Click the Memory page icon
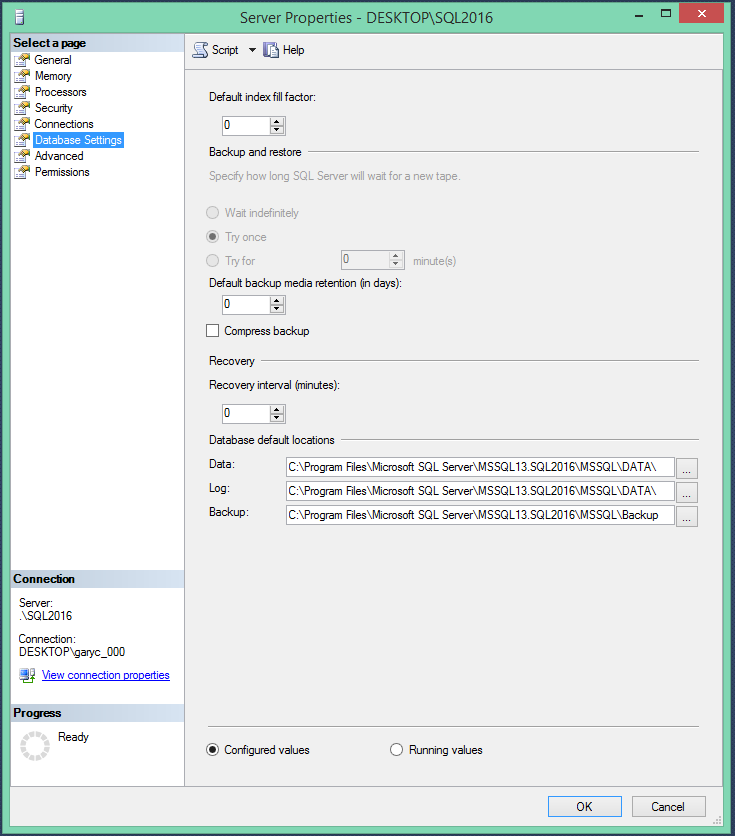 pyautogui.click(x=22, y=76)
